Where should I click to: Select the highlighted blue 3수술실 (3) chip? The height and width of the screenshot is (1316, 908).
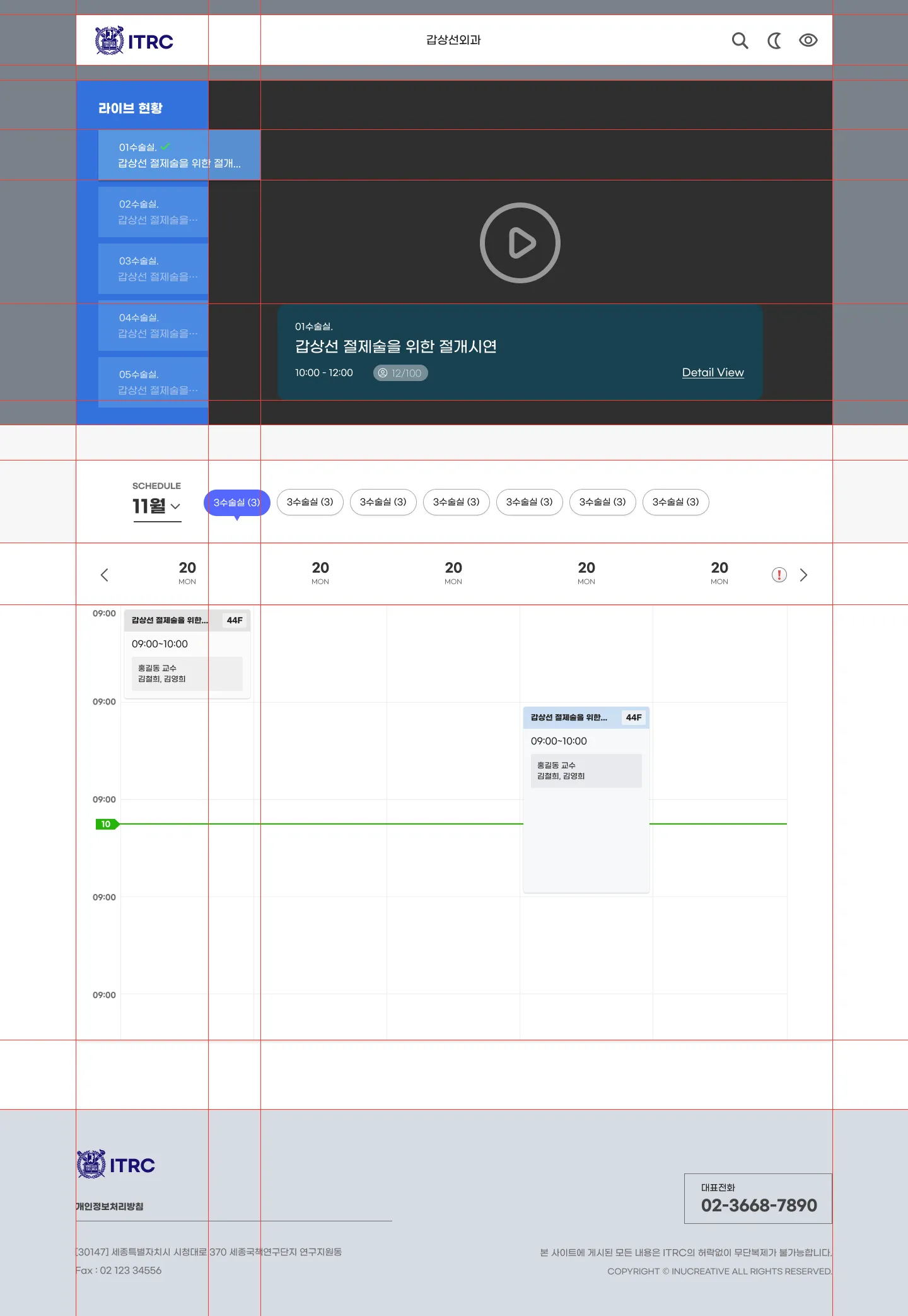237,503
